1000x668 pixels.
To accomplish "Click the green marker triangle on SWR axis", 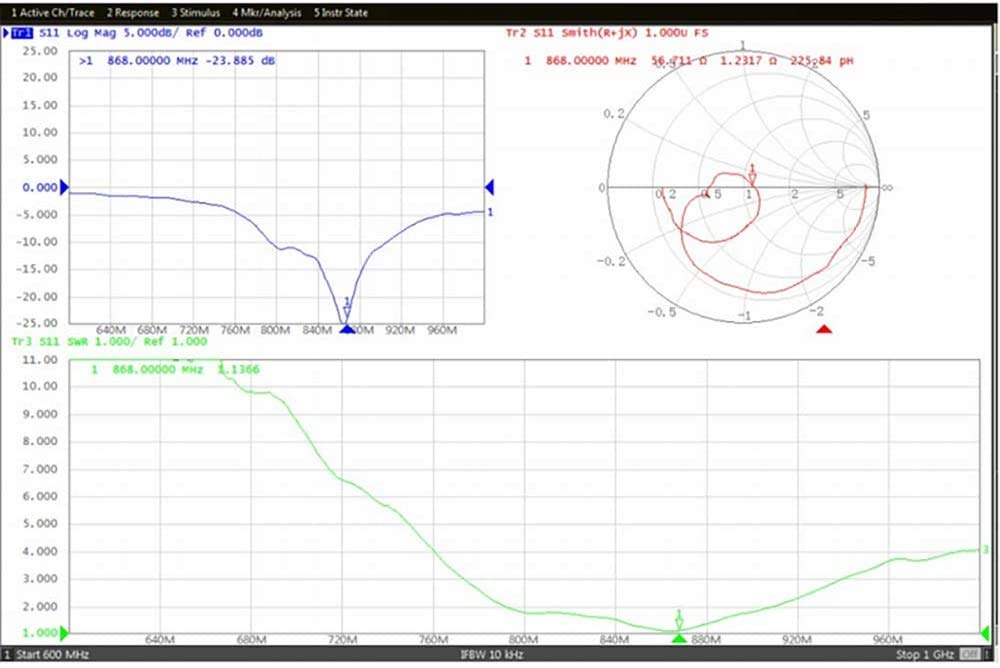I will point(679,638).
